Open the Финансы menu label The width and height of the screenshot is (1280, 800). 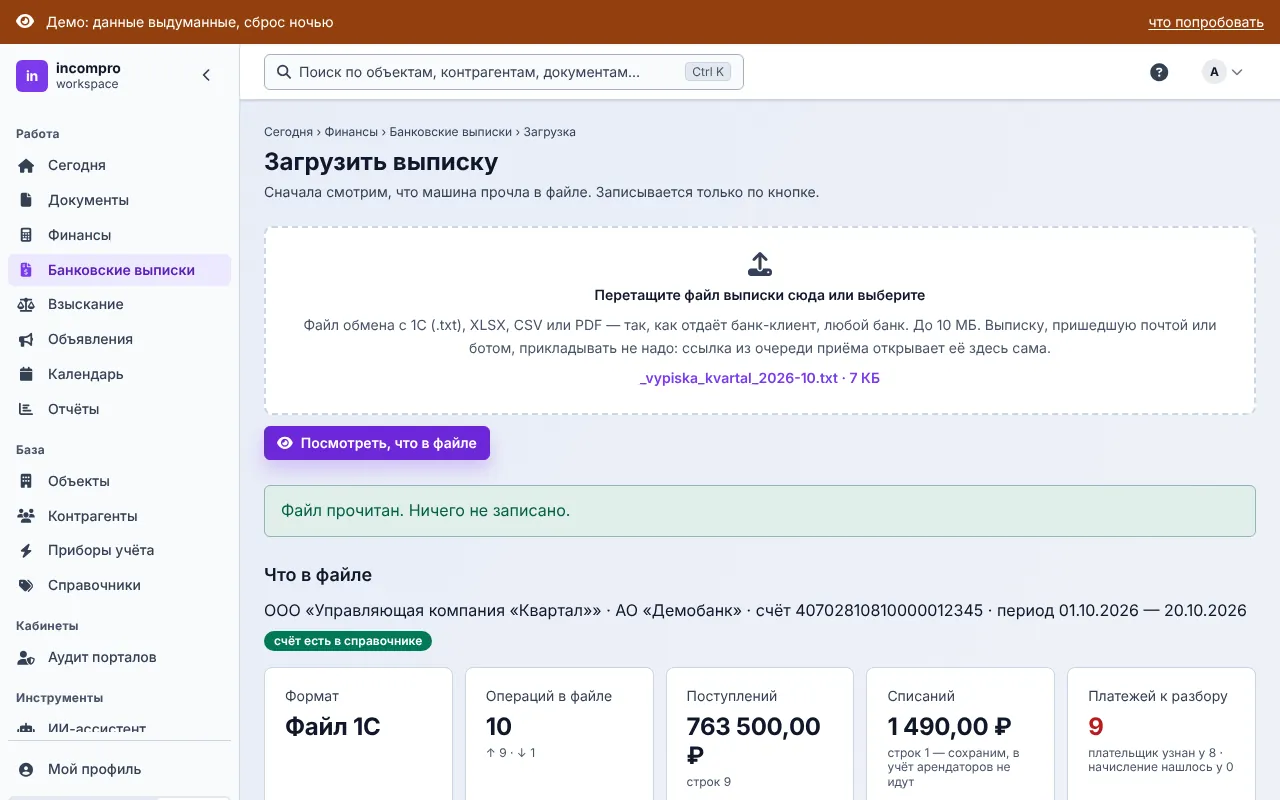coord(79,235)
